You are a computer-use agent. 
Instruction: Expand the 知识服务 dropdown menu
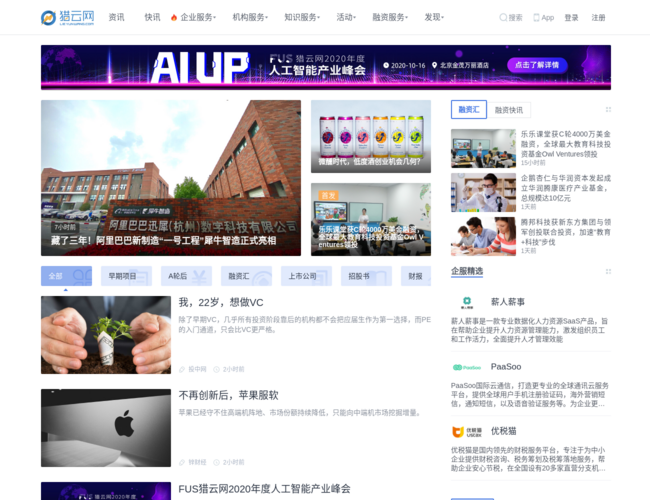pos(302,17)
